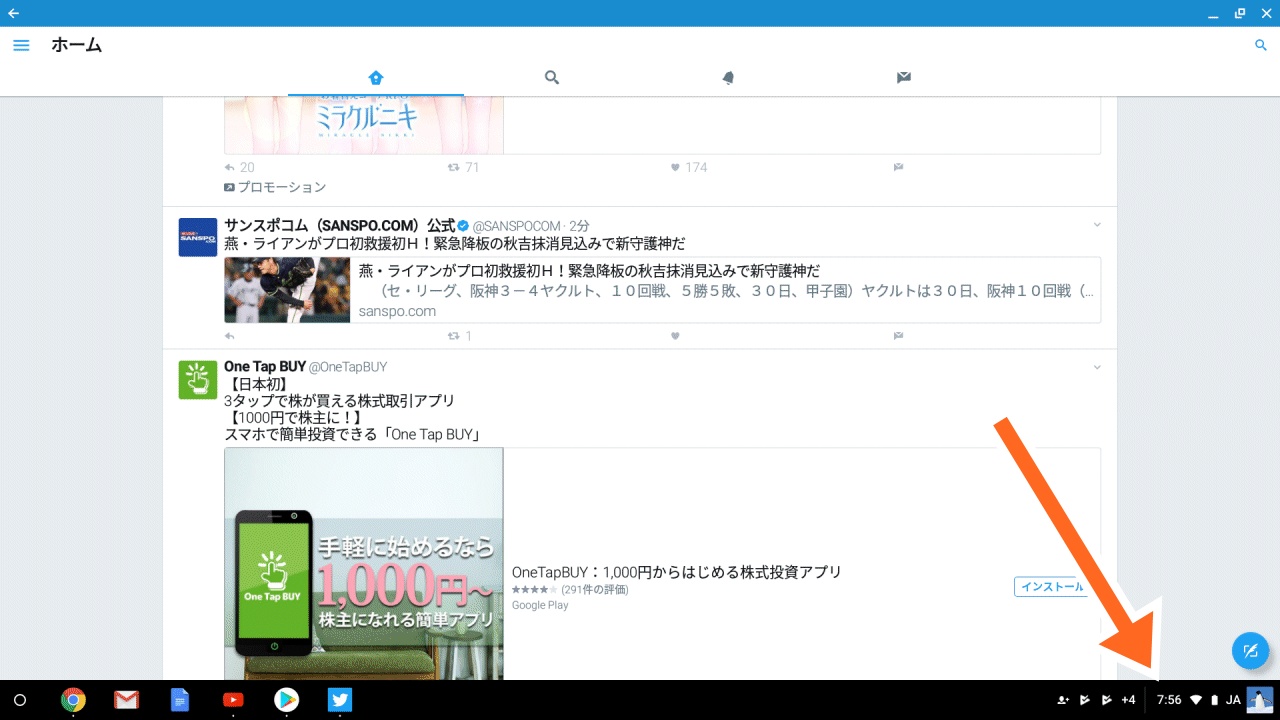Image resolution: width=1280 pixels, height=720 pixels.
Task: Open the sanspo.com article link card
Action: pos(662,290)
